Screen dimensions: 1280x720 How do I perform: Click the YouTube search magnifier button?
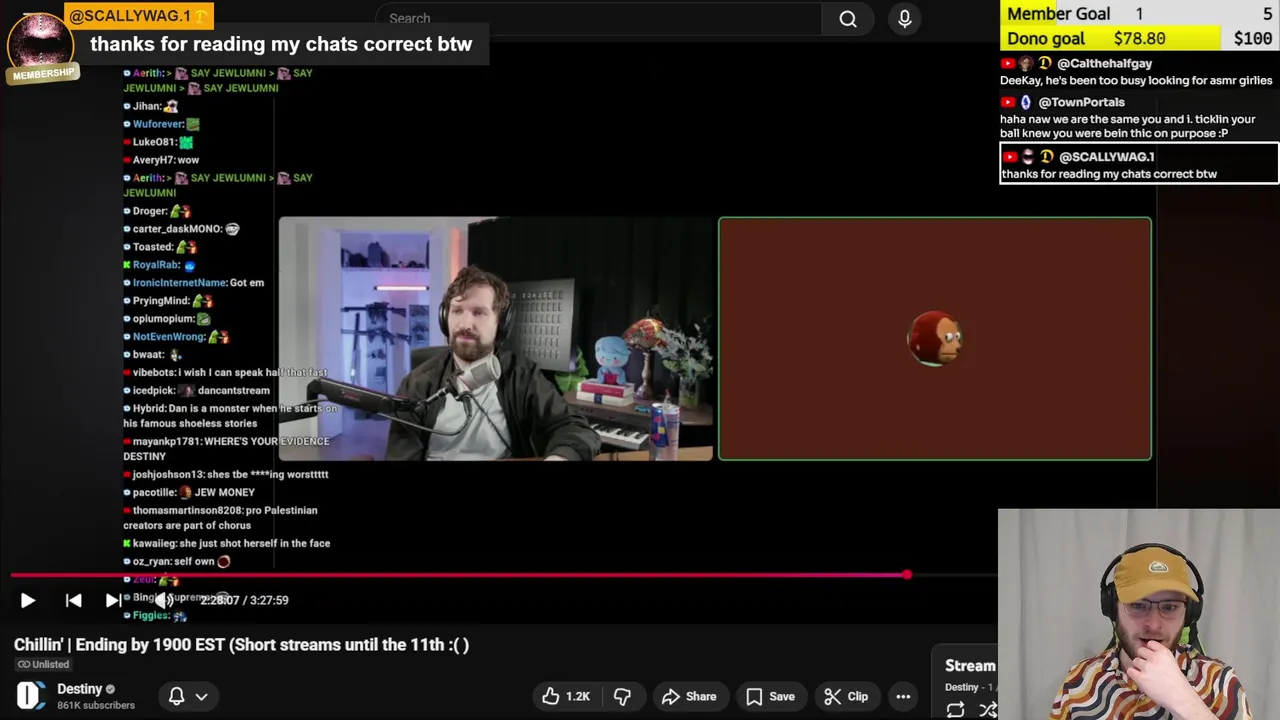pyautogui.click(x=848, y=18)
